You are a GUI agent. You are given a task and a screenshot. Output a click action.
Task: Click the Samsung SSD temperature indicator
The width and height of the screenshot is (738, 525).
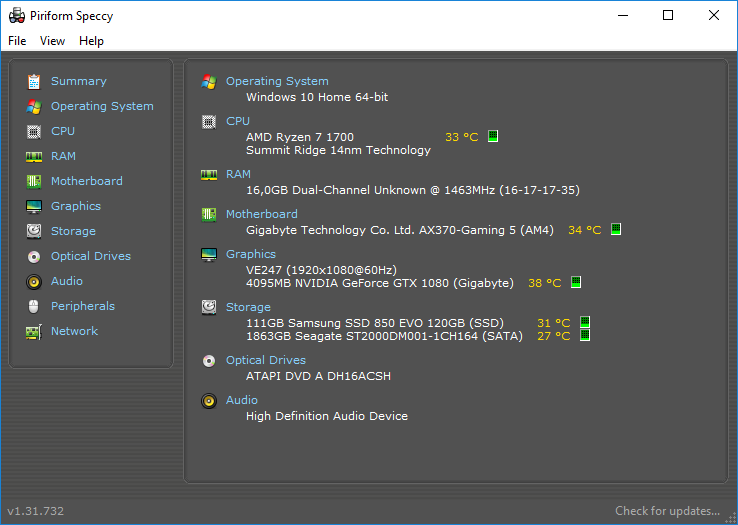click(585, 322)
